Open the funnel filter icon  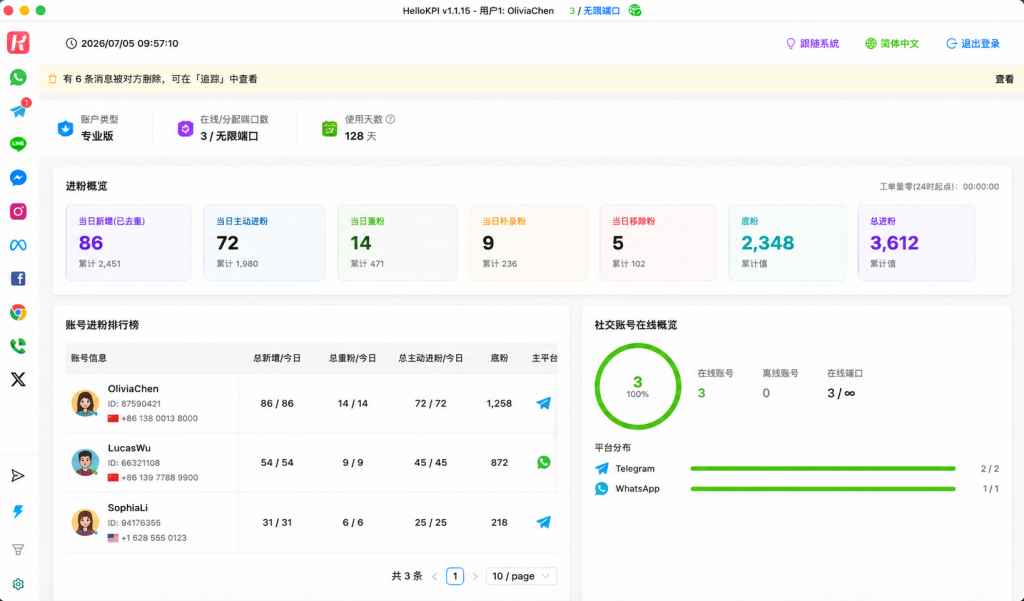click(18, 549)
